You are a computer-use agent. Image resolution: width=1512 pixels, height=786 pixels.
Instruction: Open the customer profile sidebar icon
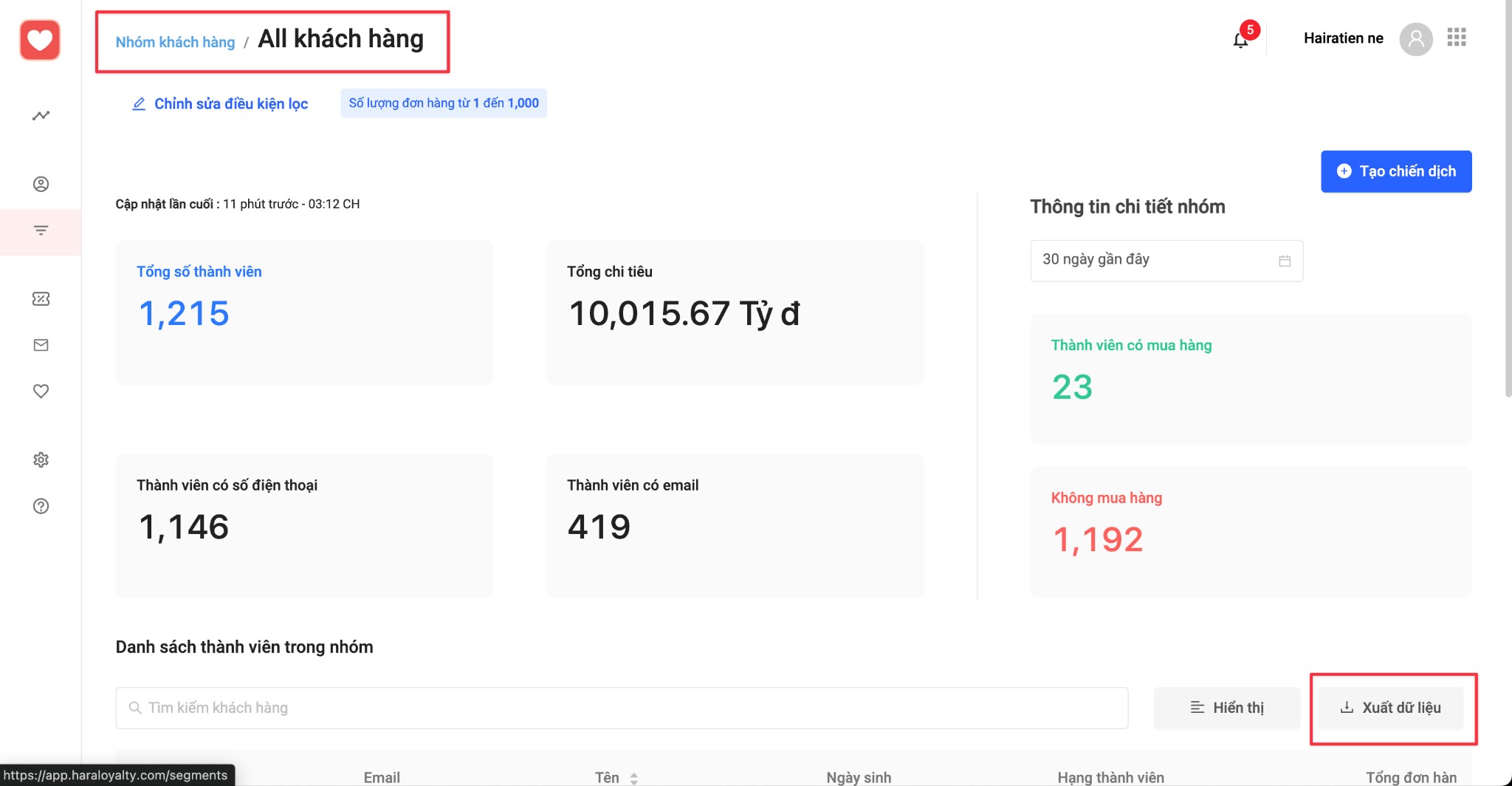(x=41, y=184)
